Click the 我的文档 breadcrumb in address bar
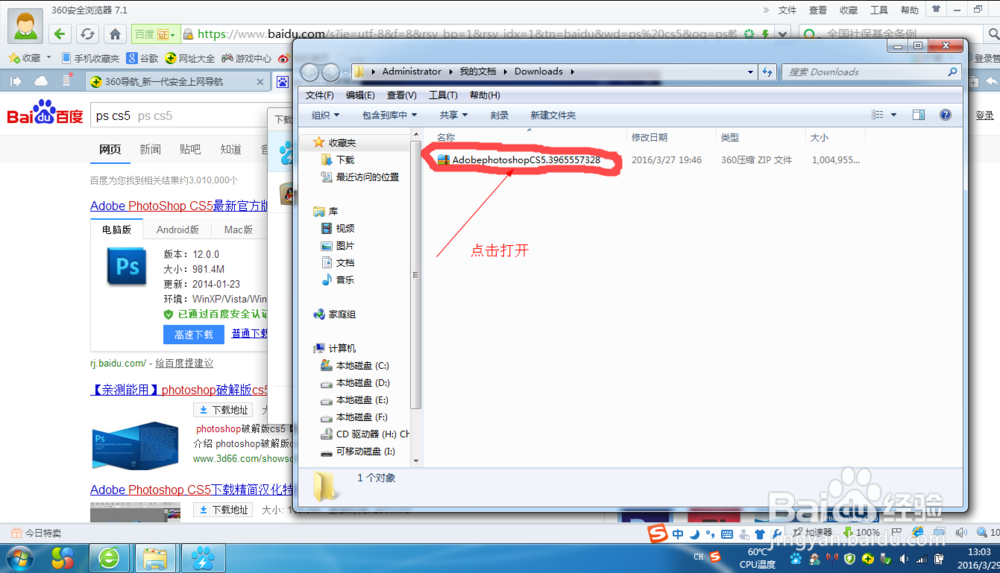The height and width of the screenshot is (573, 1000). tap(478, 71)
